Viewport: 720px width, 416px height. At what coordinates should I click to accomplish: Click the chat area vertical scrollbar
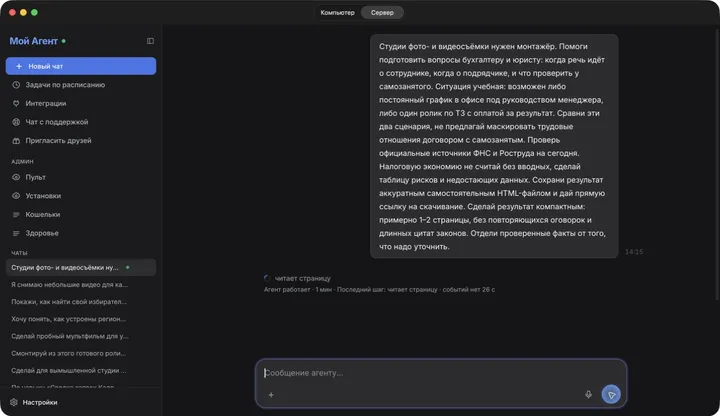pyautogui.click(x=717, y=163)
